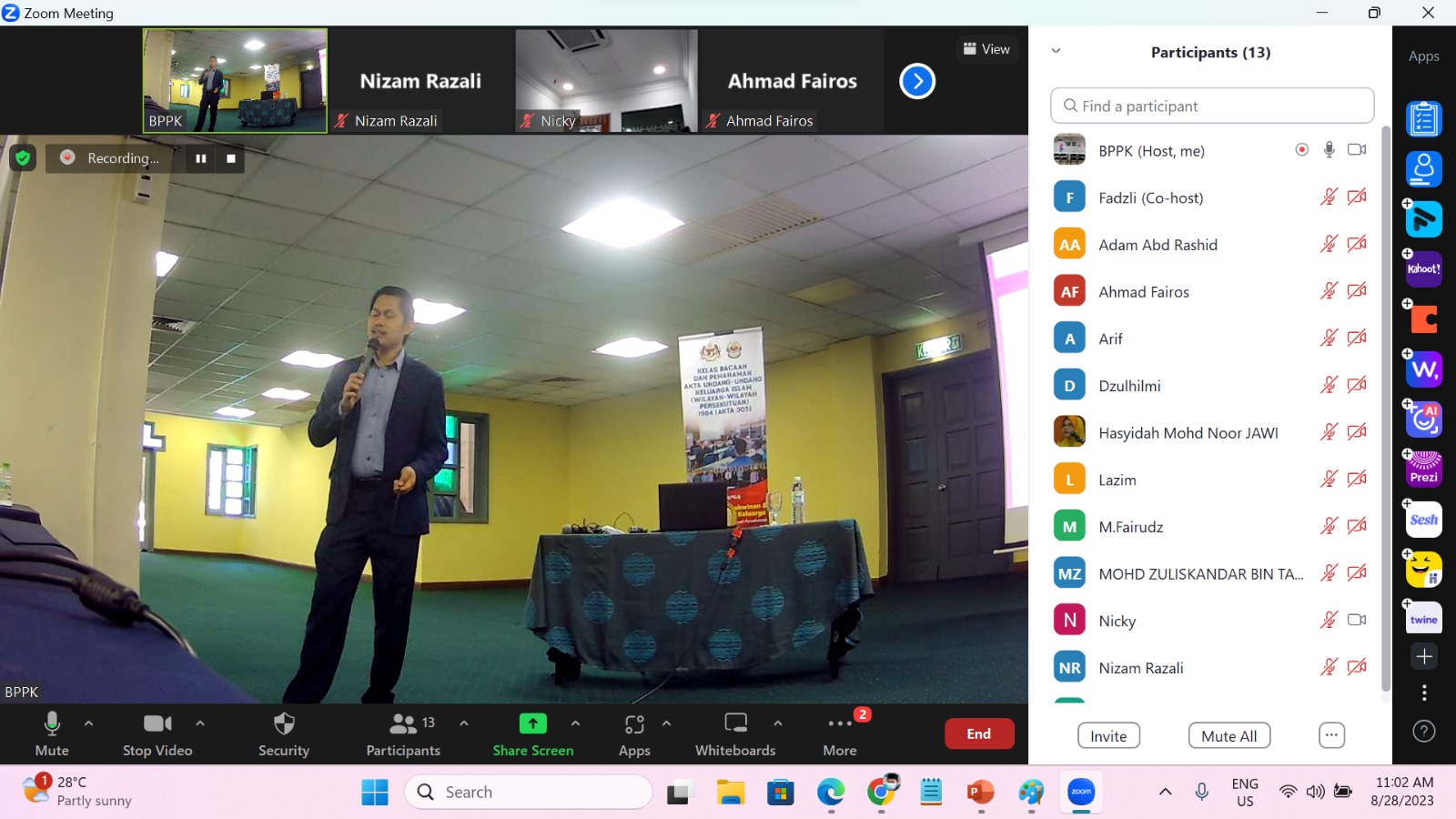
Task: Open sidebar vertical three-dot menu
Action: 1424,693
